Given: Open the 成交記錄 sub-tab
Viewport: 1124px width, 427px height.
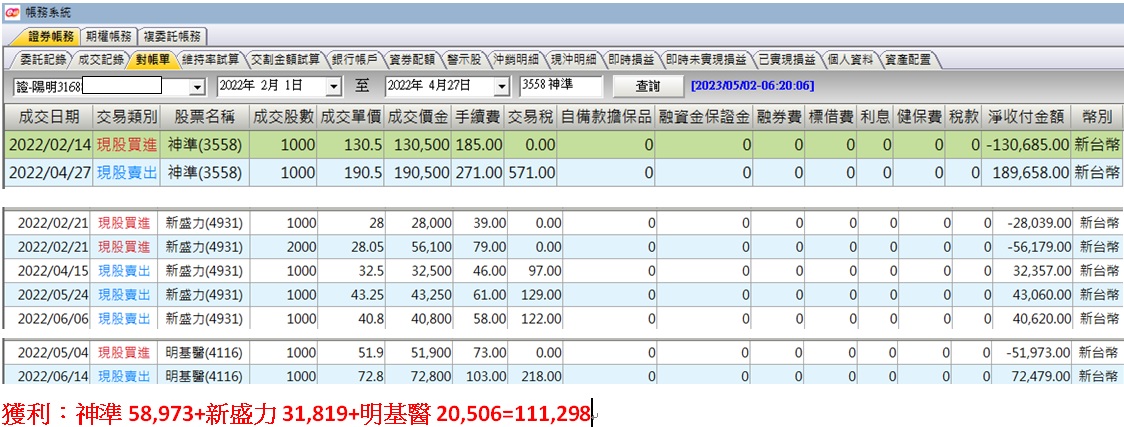Looking at the screenshot, I should [99, 59].
